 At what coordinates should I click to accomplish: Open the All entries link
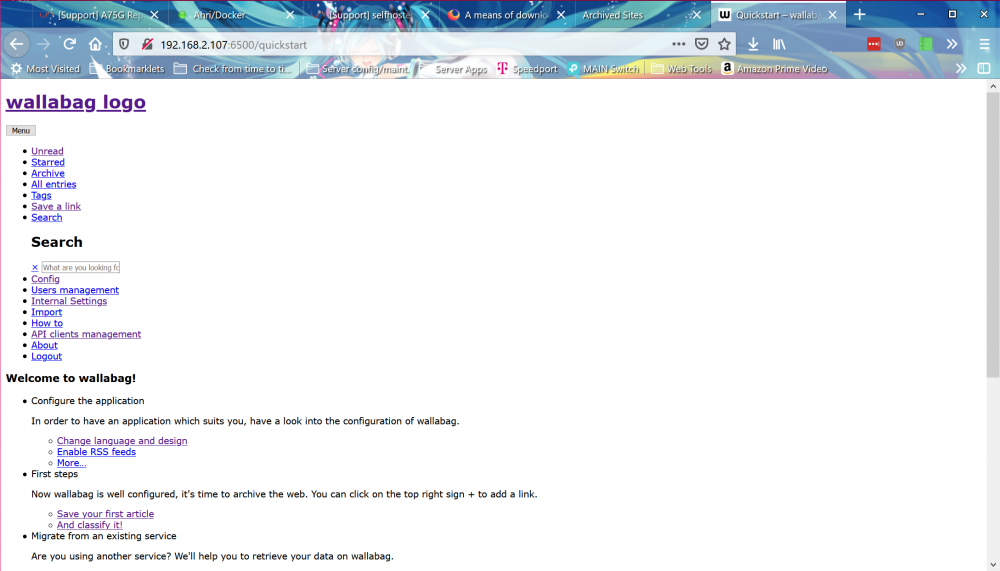pyautogui.click(x=54, y=184)
